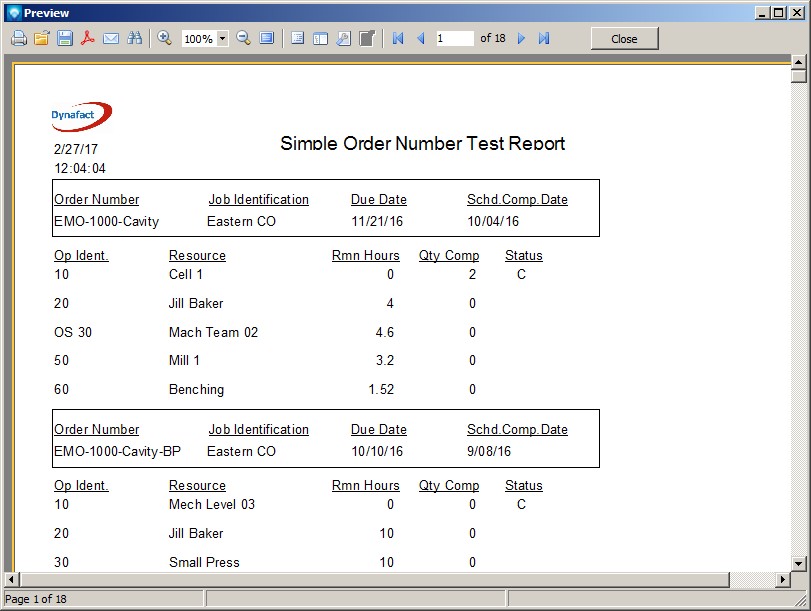This screenshot has width=811, height=611.
Task: Click the vertical scrollbar down arrow
Action: [798, 564]
